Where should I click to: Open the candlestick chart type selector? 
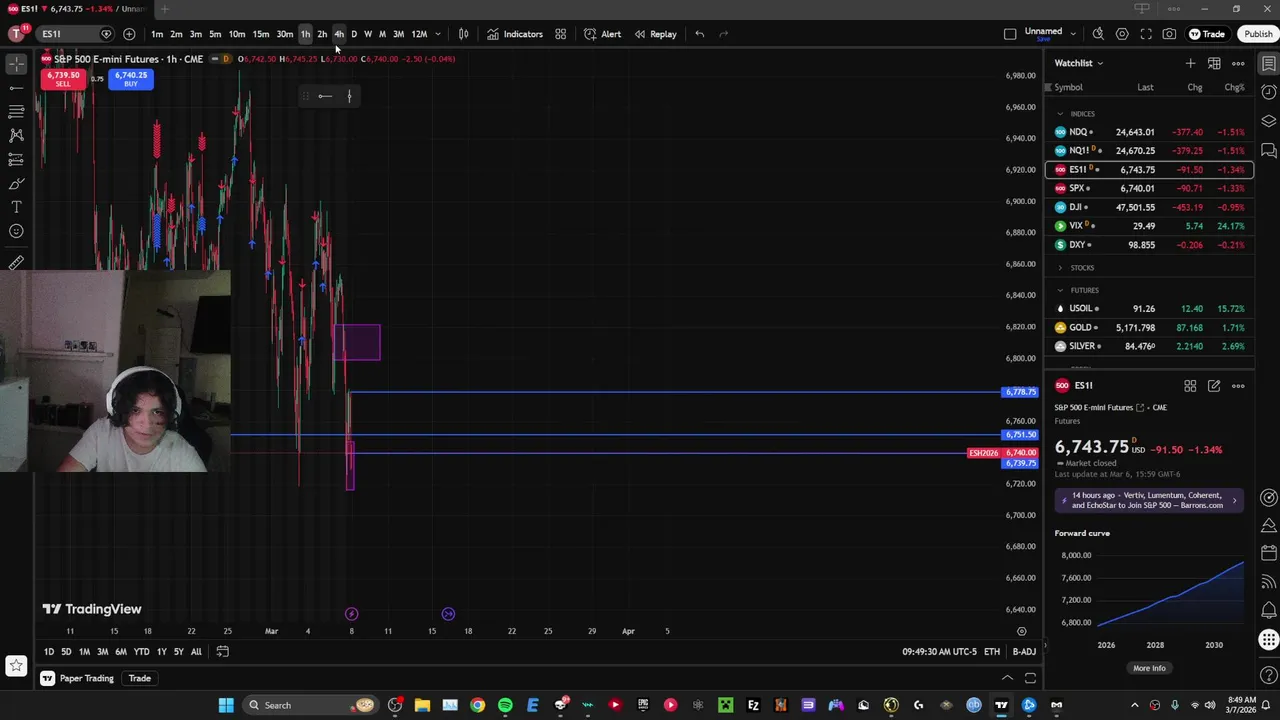point(463,34)
